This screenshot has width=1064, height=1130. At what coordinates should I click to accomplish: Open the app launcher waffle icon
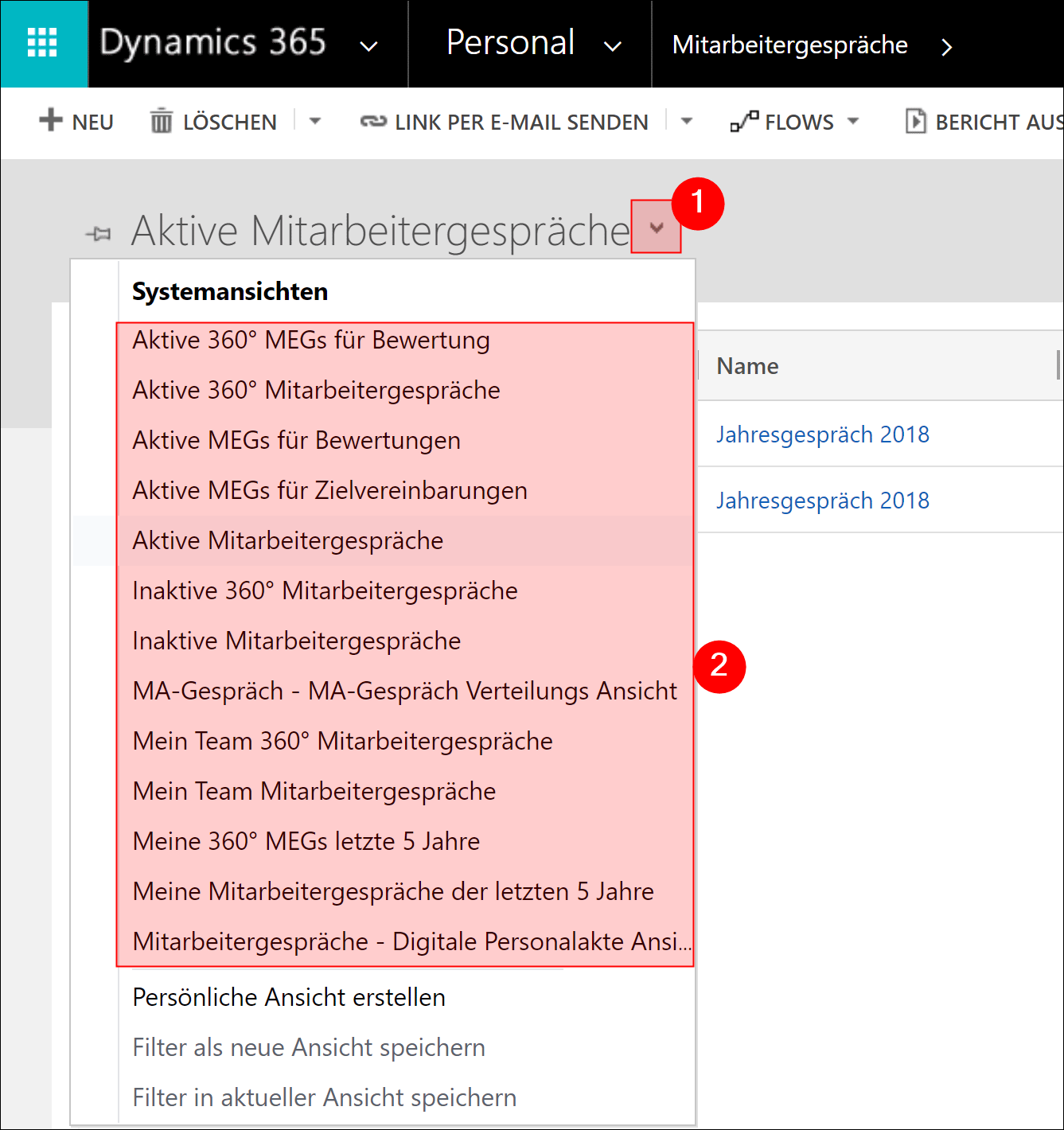click(43, 43)
